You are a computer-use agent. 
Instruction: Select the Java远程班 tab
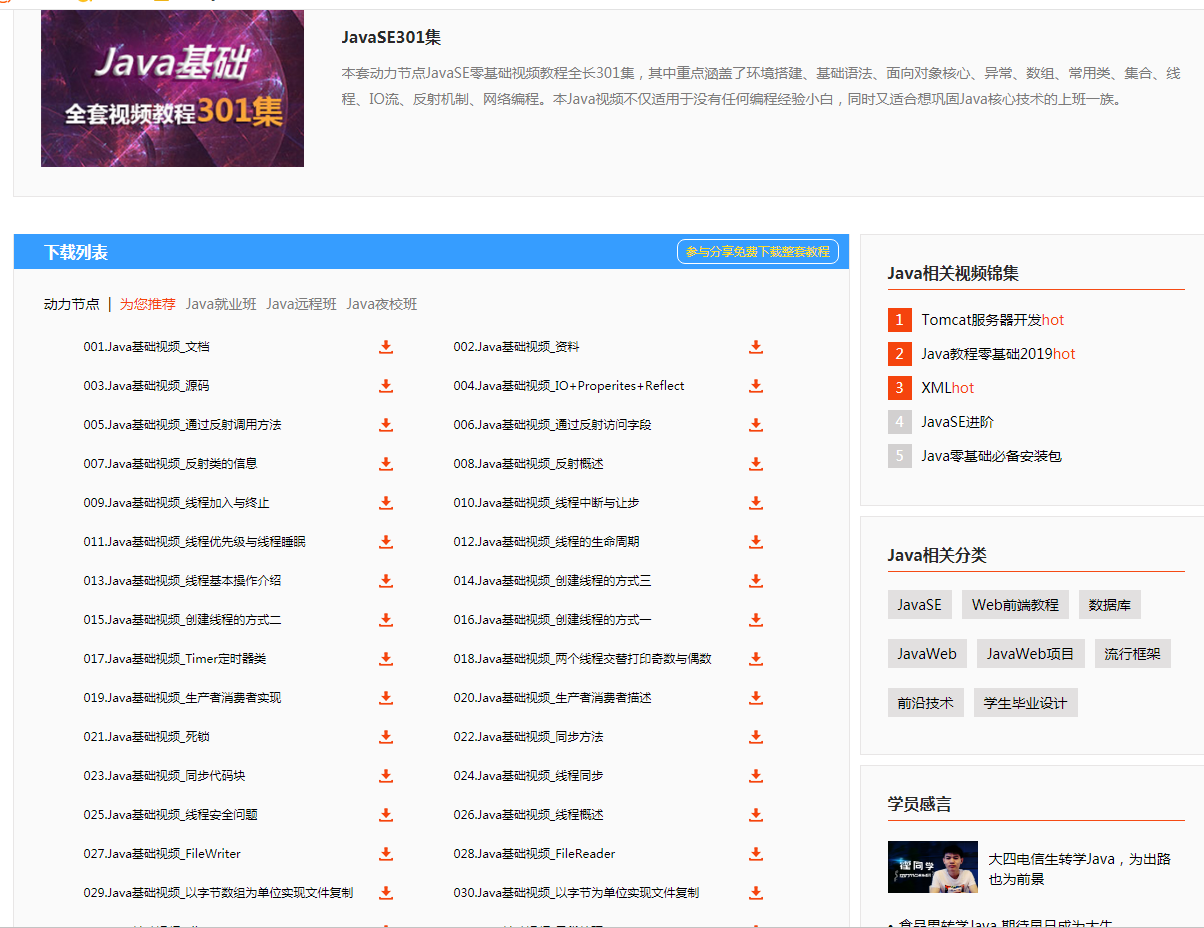pos(301,304)
